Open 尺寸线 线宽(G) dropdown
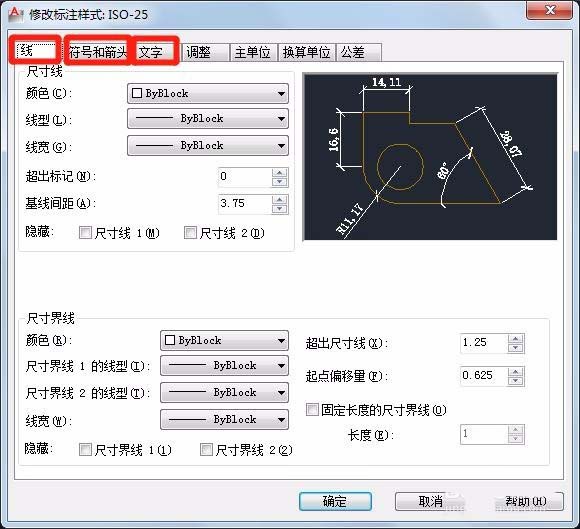The height and width of the screenshot is (529, 580). pos(208,145)
